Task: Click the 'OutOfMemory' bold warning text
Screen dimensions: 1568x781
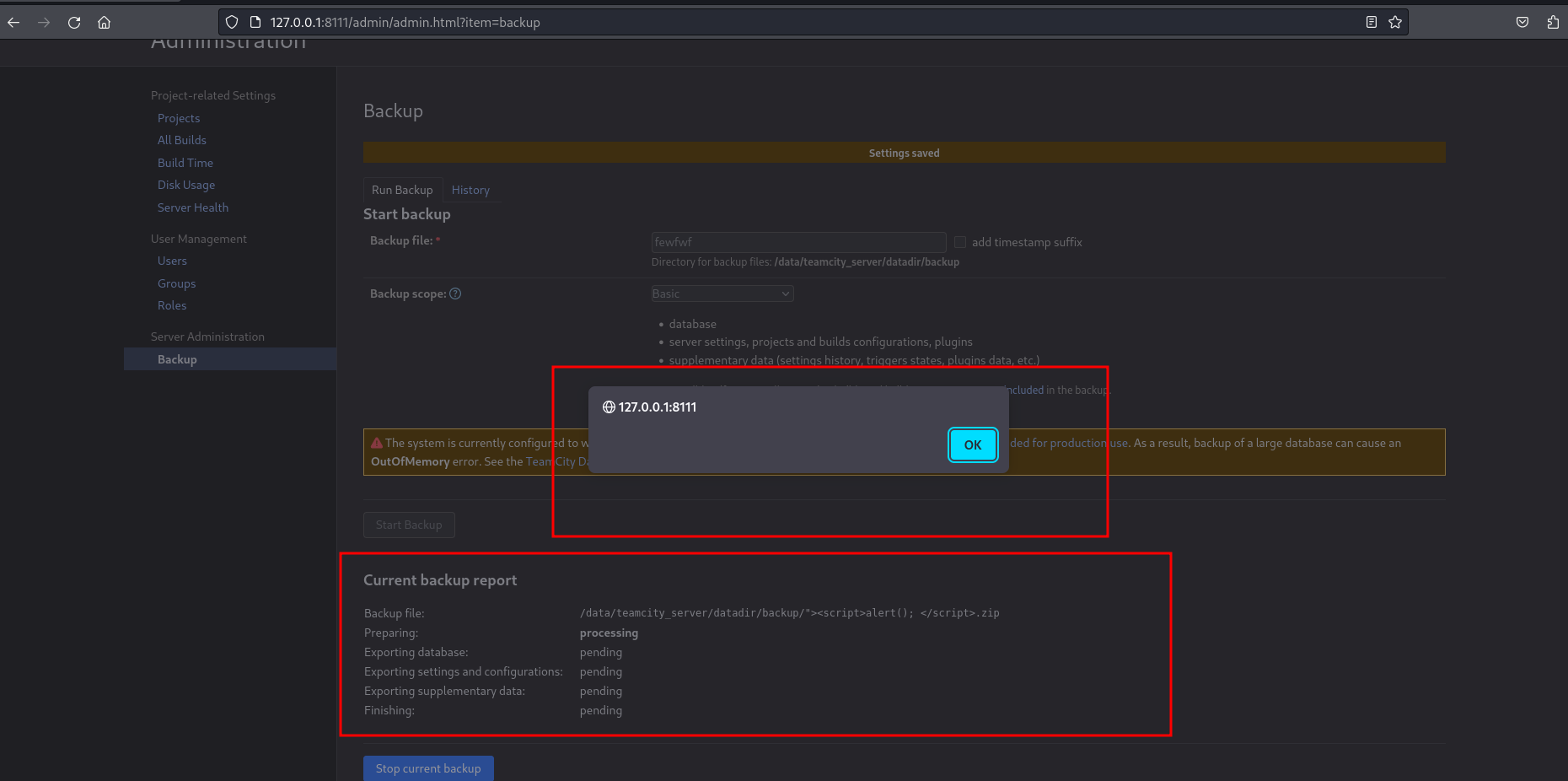Action: [410, 461]
